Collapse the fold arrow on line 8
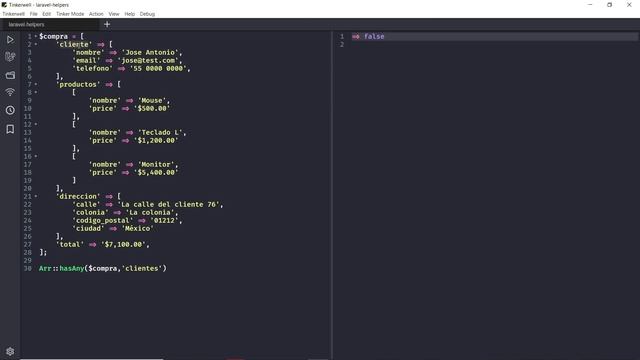This screenshot has width=640, height=360. (36, 92)
